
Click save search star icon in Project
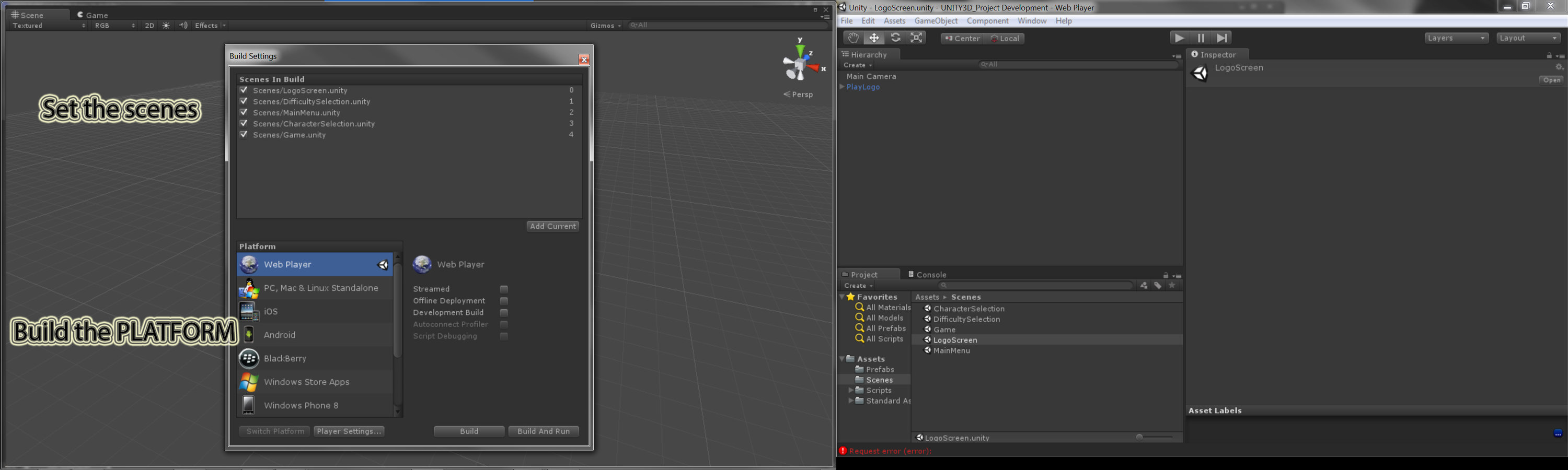pyautogui.click(x=1172, y=286)
